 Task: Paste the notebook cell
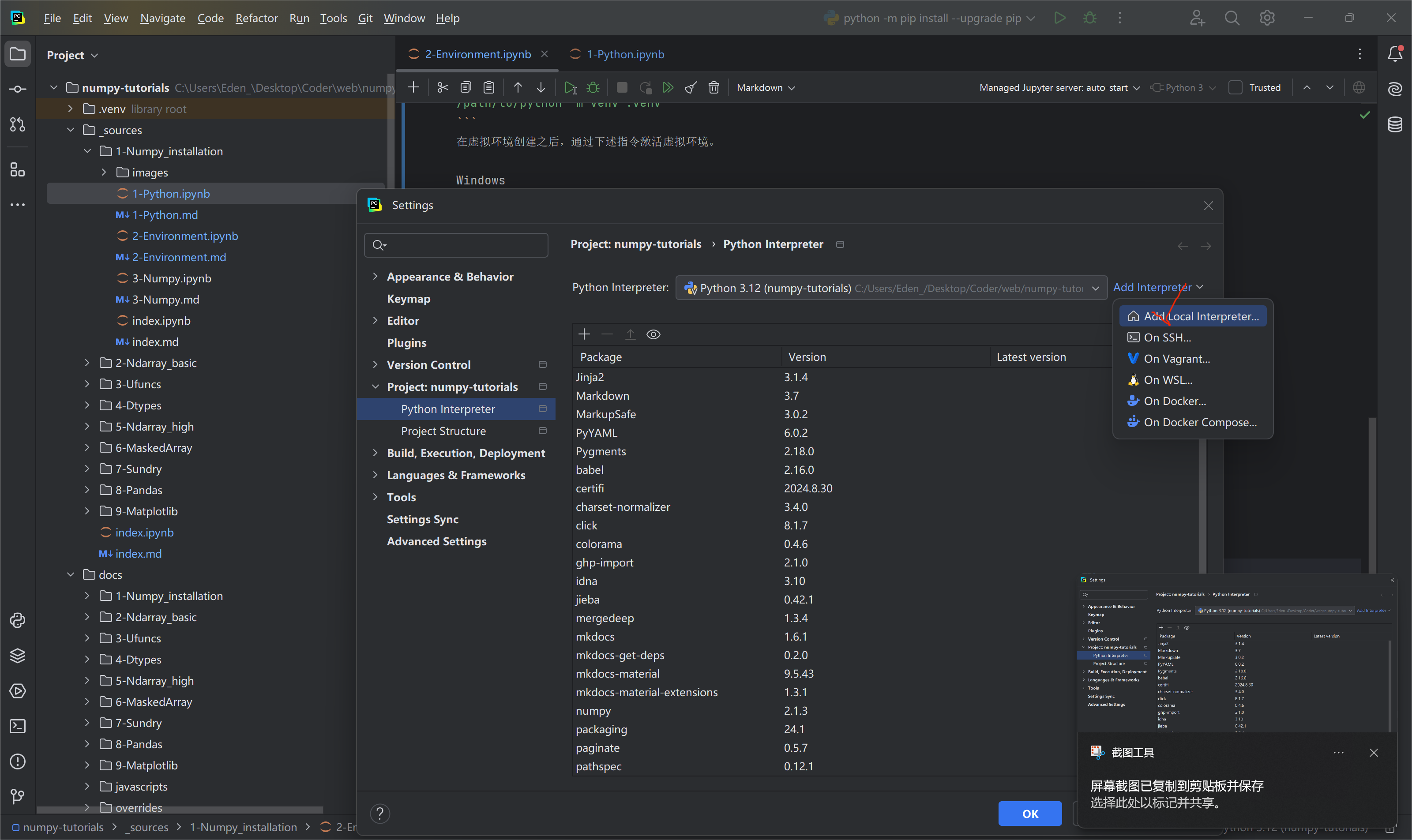click(x=488, y=87)
